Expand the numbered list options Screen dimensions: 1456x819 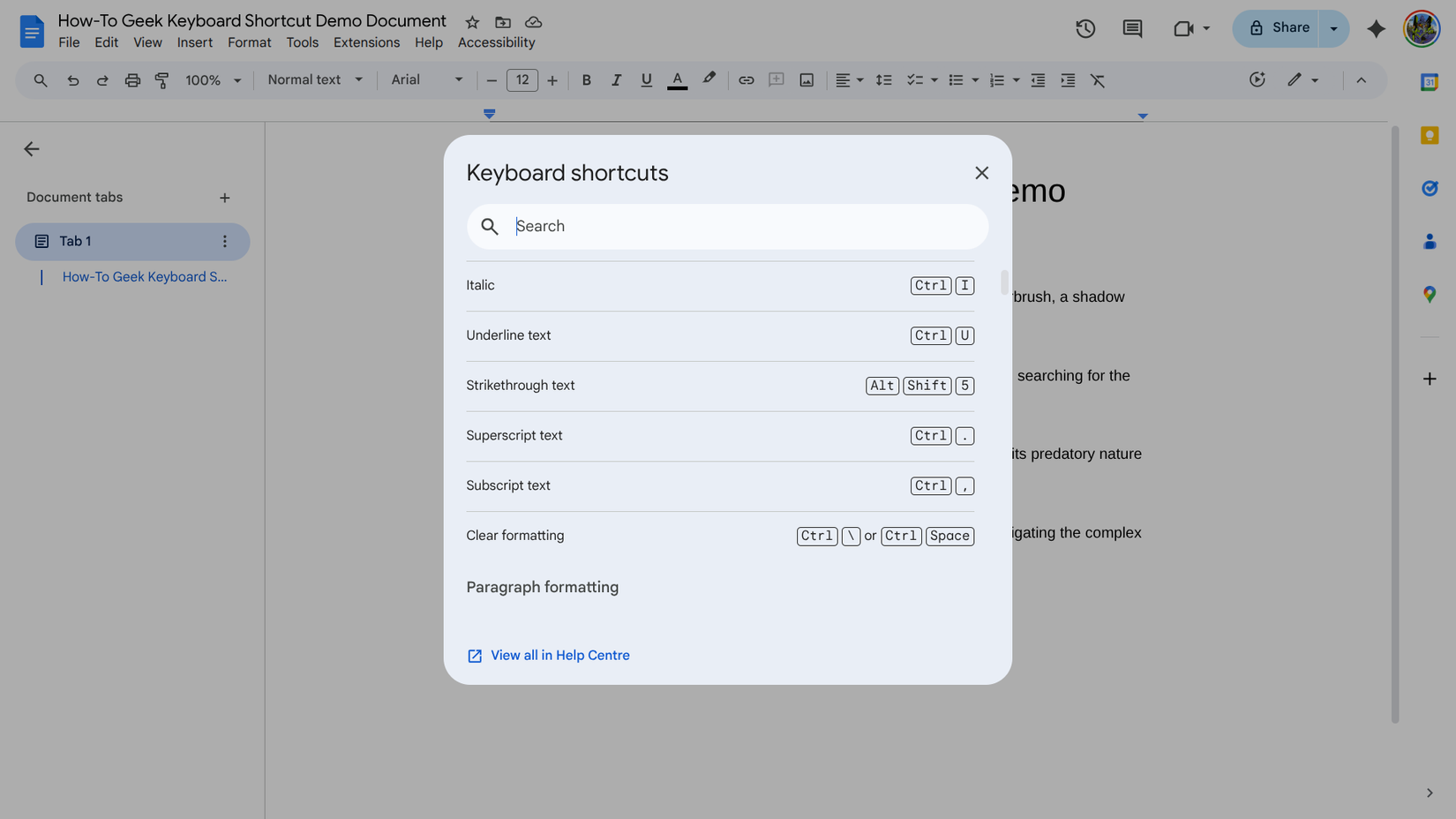1017,79
